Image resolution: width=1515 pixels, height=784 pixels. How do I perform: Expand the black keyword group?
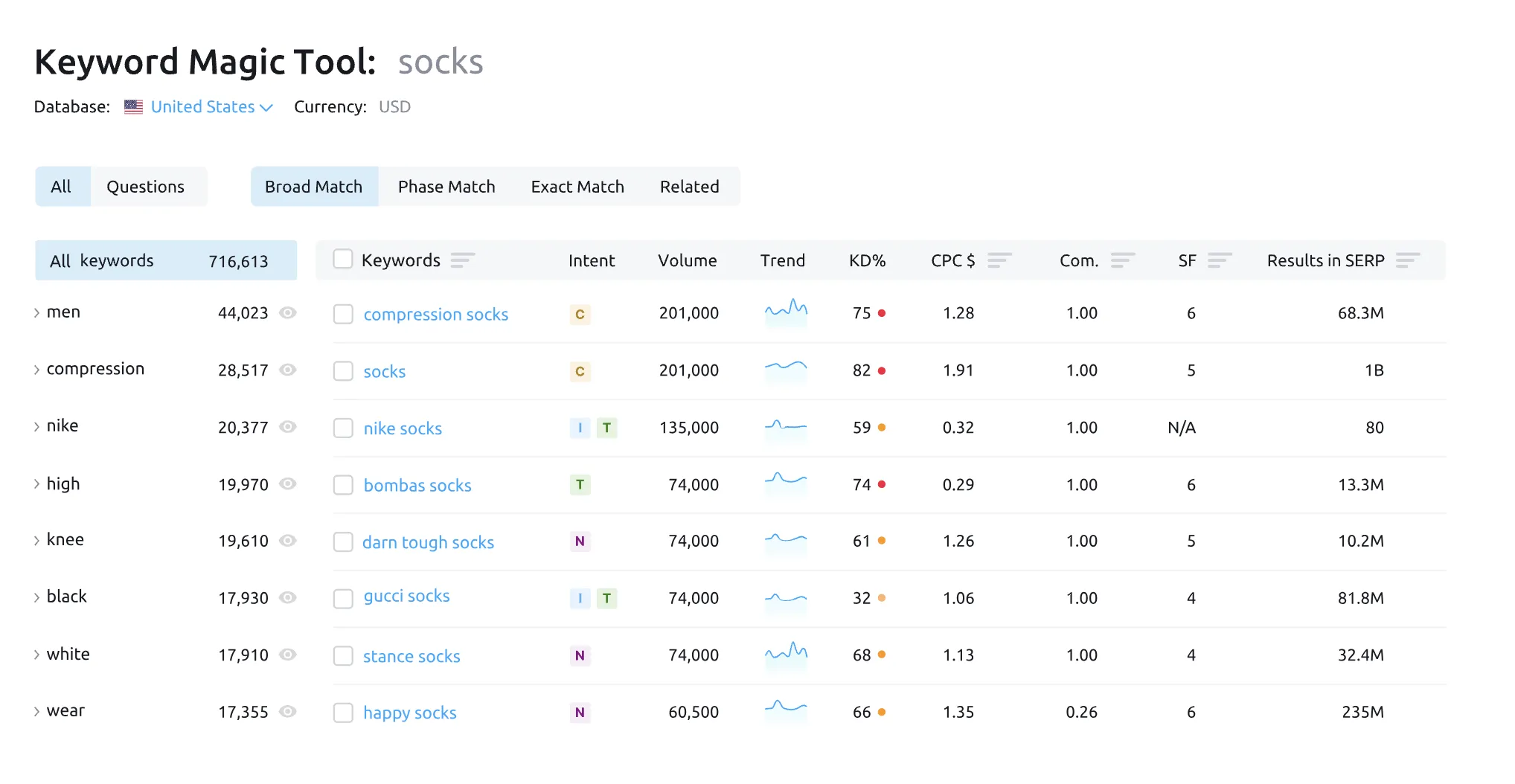point(36,597)
